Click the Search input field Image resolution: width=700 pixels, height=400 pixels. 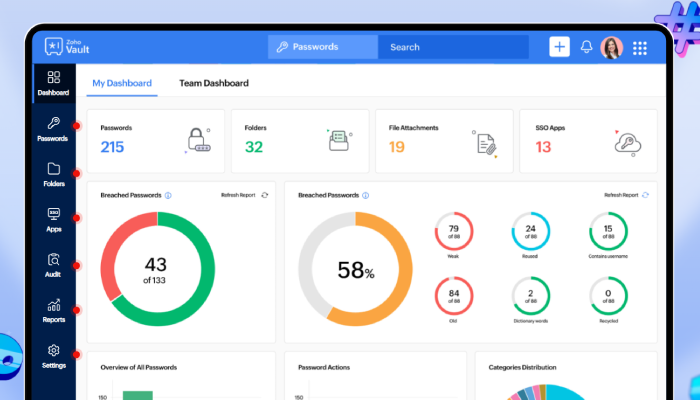pyautogui.click(x=453, y=47)
